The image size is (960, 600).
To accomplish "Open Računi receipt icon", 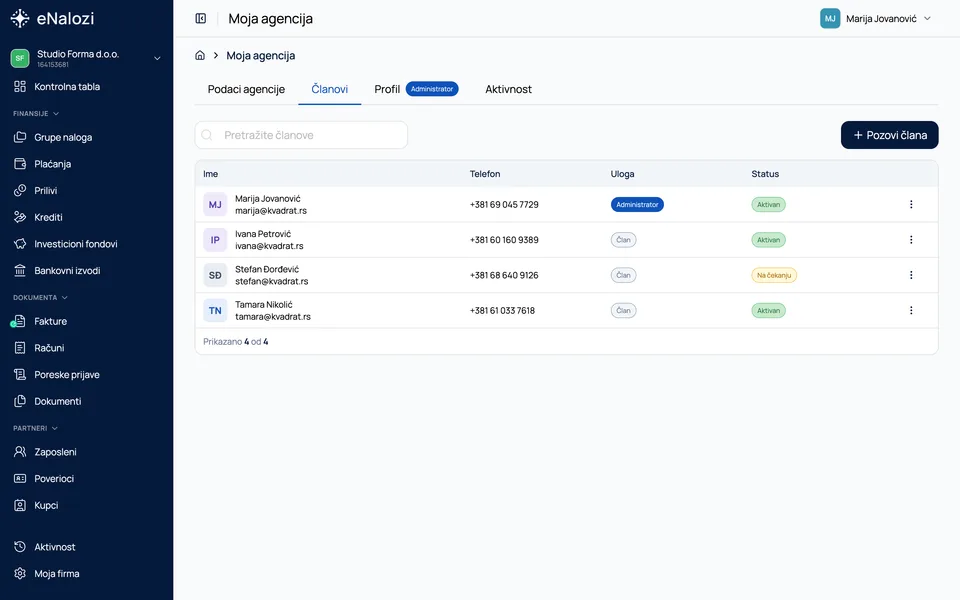I will pos(20,348).
